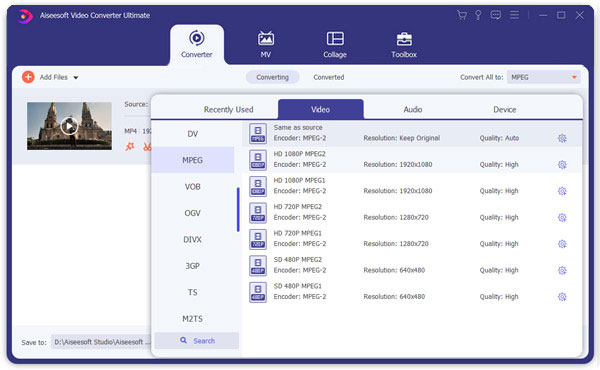Open the Convert All to MPEG dropdown
Viewport: 600px width, 370px height.
pyautogui.click(x=543, y=77)
